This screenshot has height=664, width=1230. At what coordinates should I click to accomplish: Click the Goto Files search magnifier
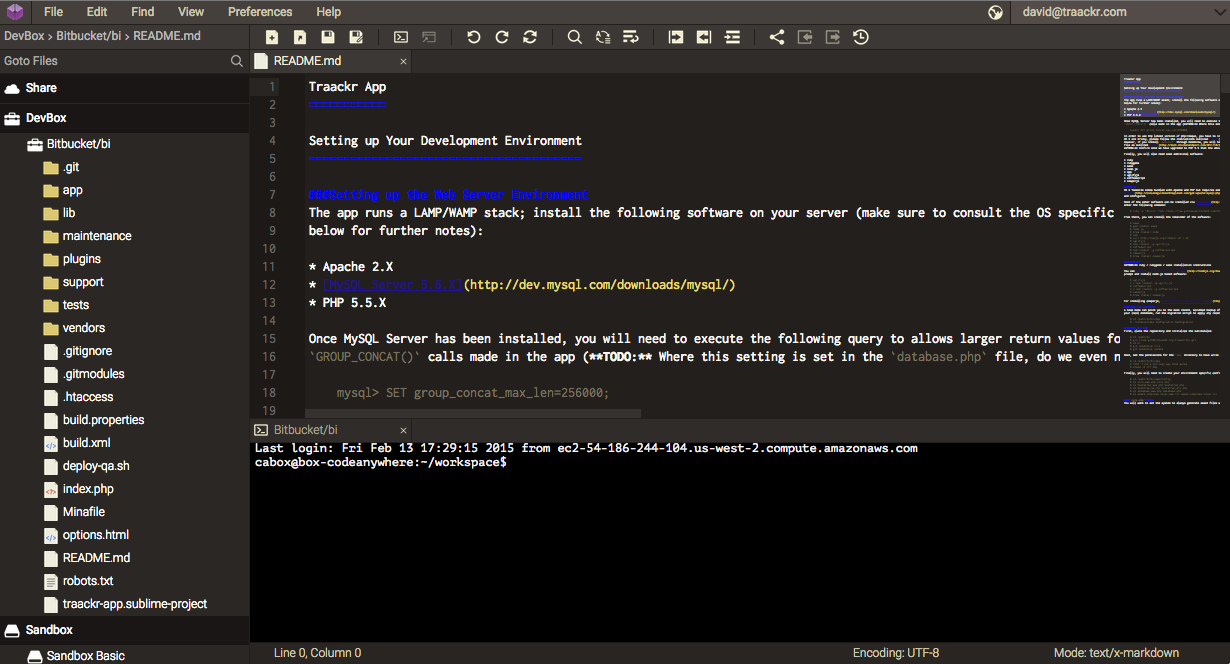pos(237,61)
